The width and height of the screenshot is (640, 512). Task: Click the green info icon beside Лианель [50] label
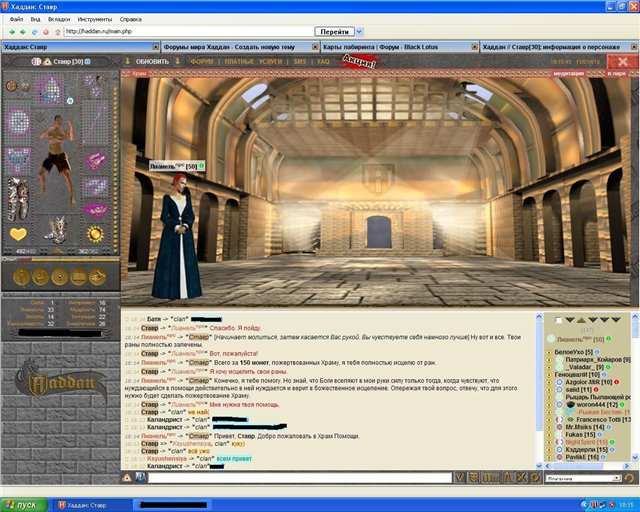point(201,166)
